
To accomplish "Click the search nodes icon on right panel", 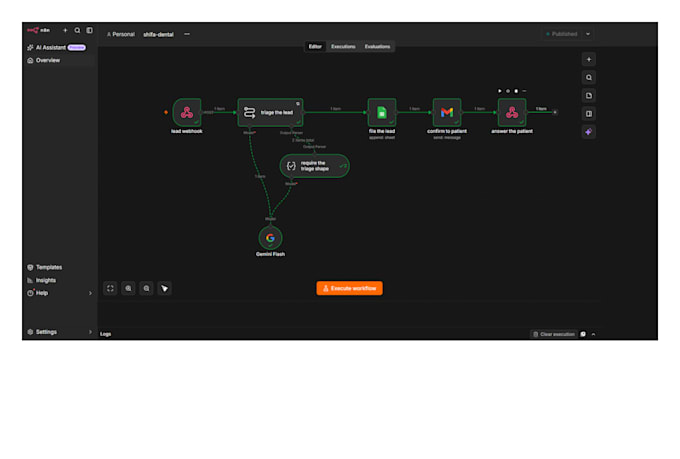I will tap(588, 78).
